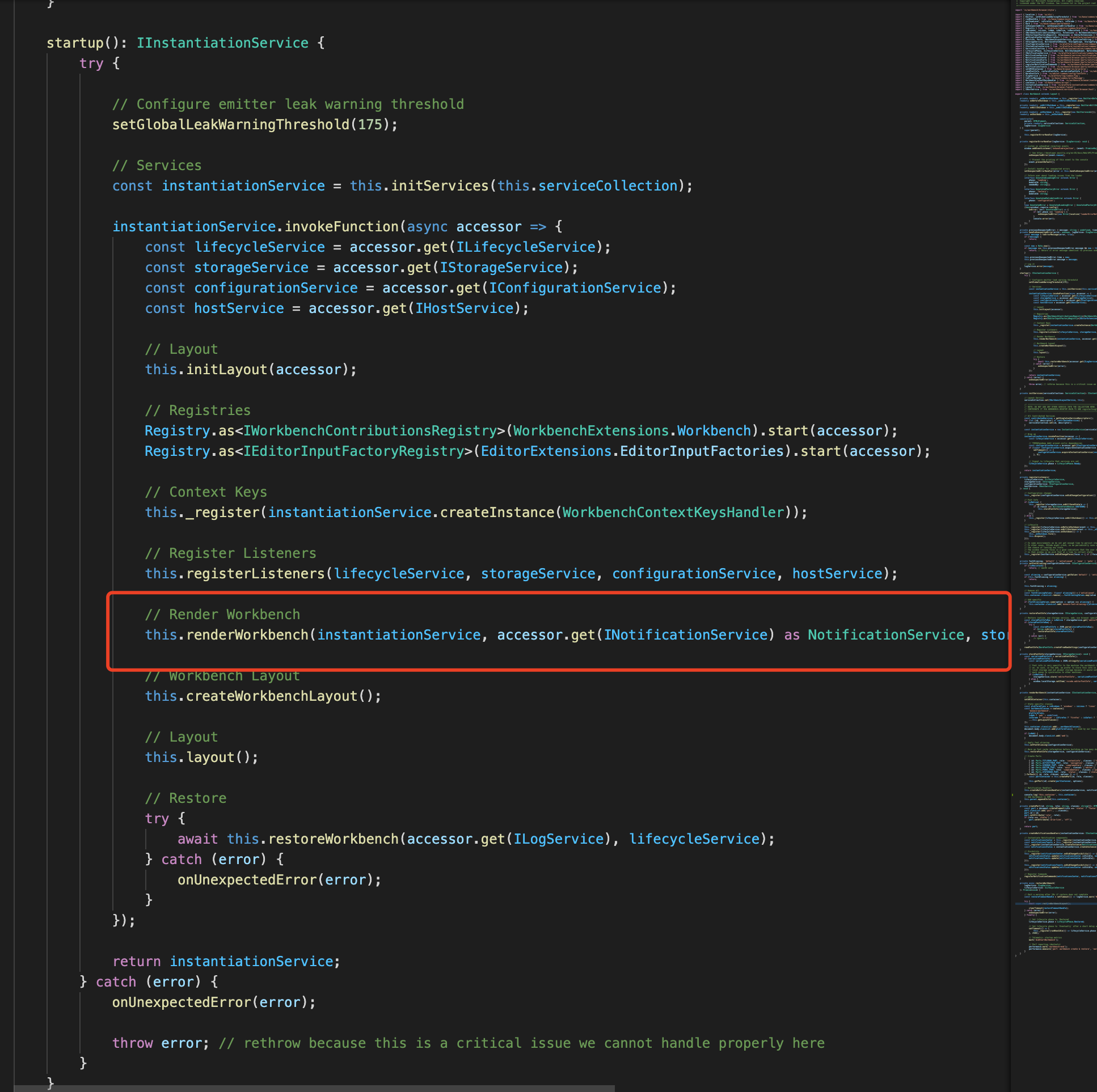The width and height of the screenshot is (1097, 1092).
Task: Click the horizontal scrollbar at the bottom
Action: click(314, 1088)
